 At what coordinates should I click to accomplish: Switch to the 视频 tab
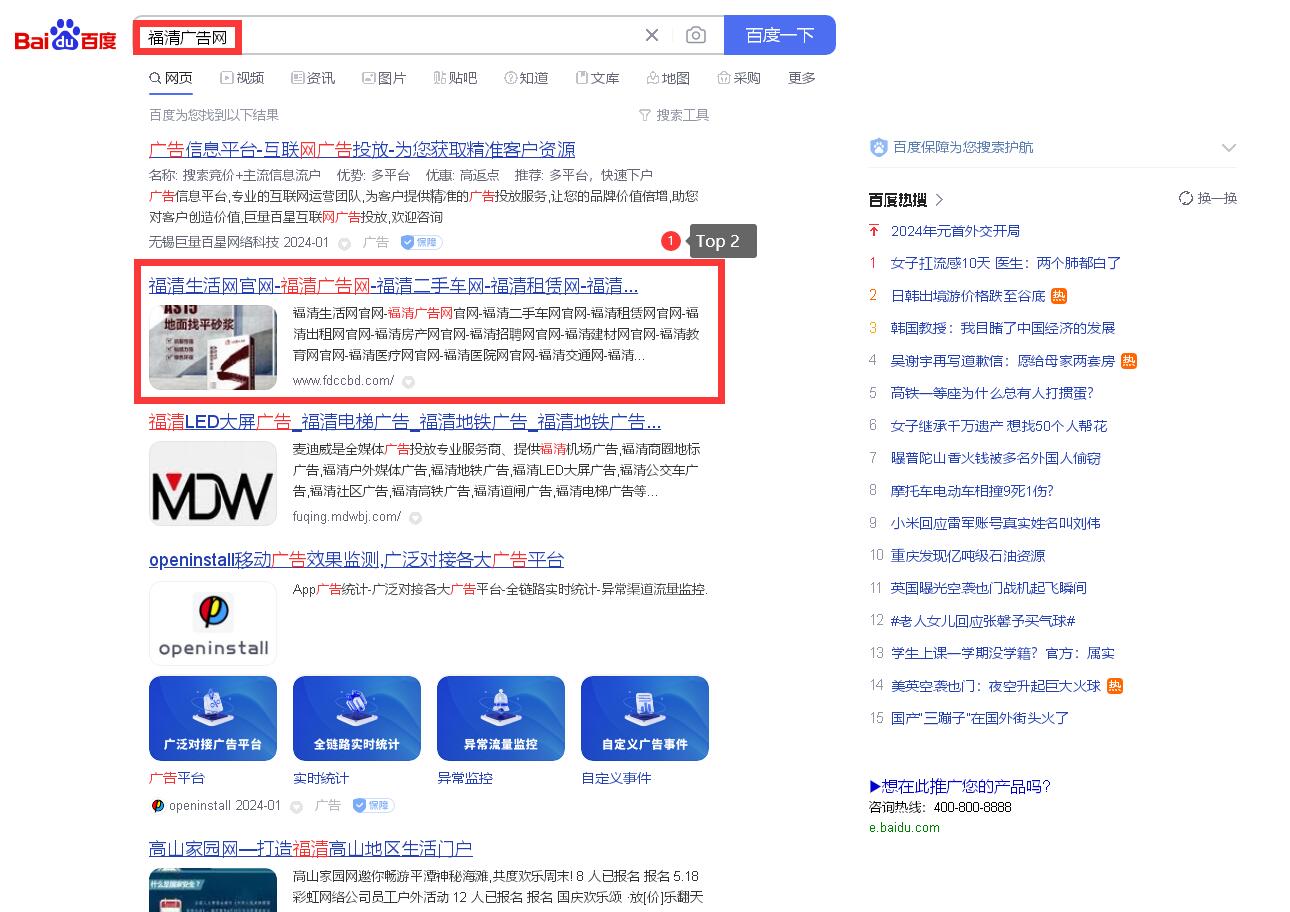[x=242, y=78]
